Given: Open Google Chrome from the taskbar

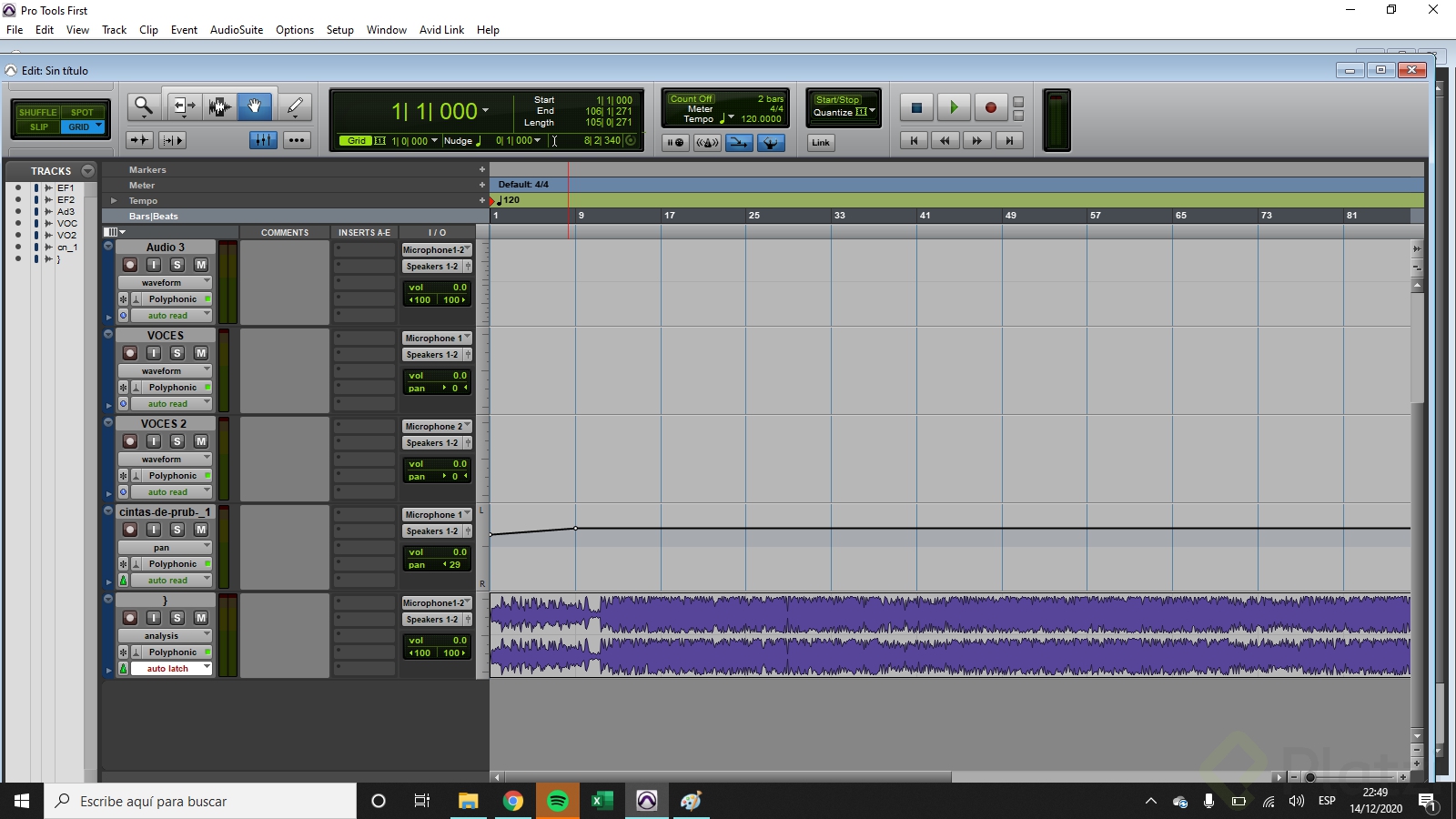Looking at the screenshot, I should [513, 801].
